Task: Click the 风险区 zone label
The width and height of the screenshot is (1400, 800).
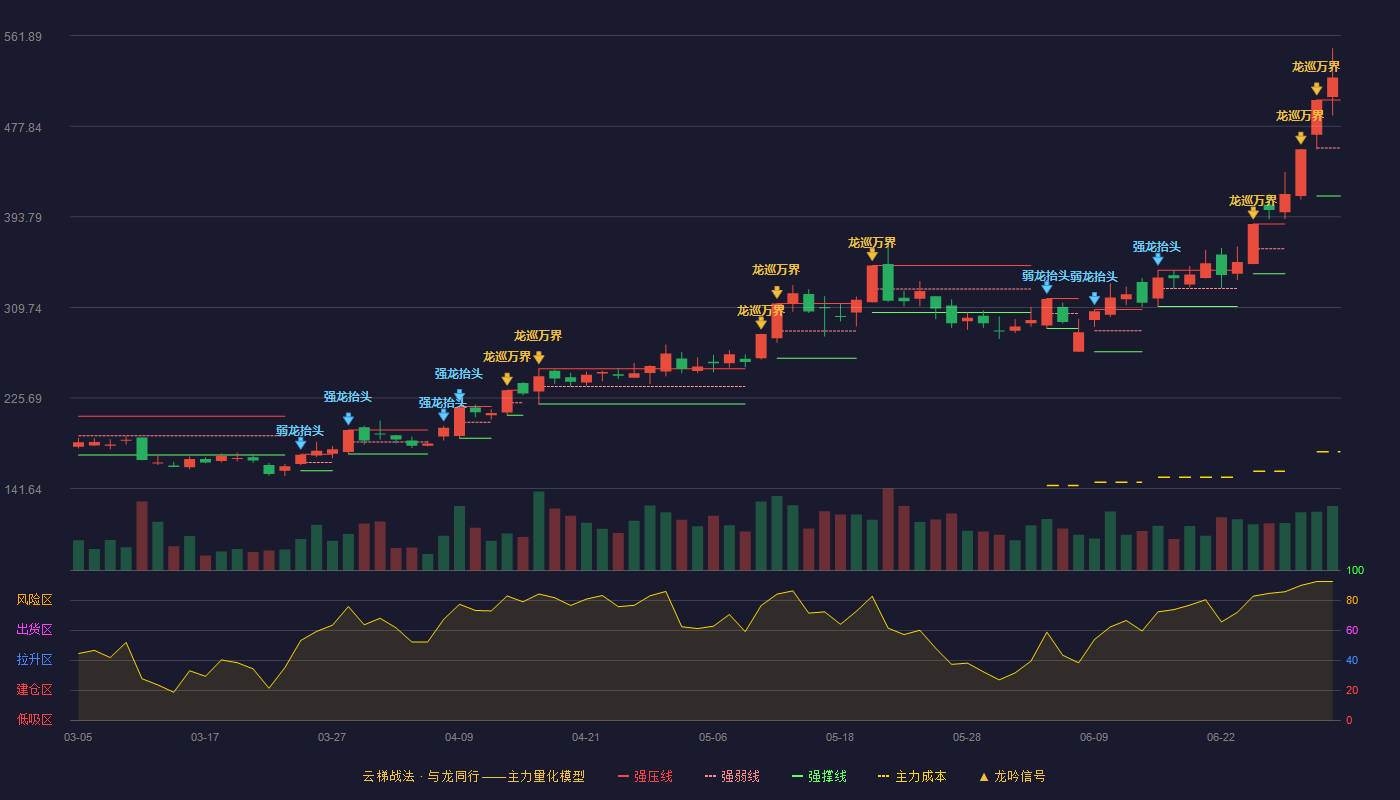Action: (x=35, y=600)
